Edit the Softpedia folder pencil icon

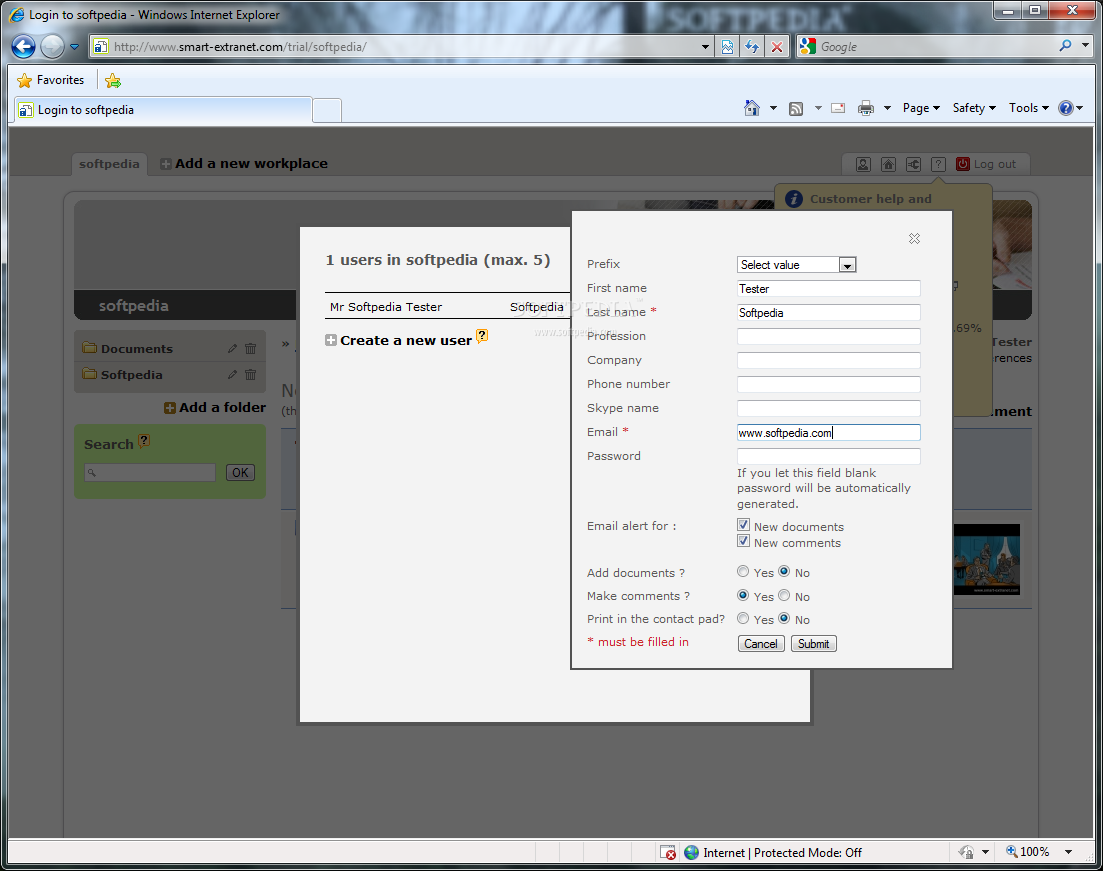pos(232,374)
